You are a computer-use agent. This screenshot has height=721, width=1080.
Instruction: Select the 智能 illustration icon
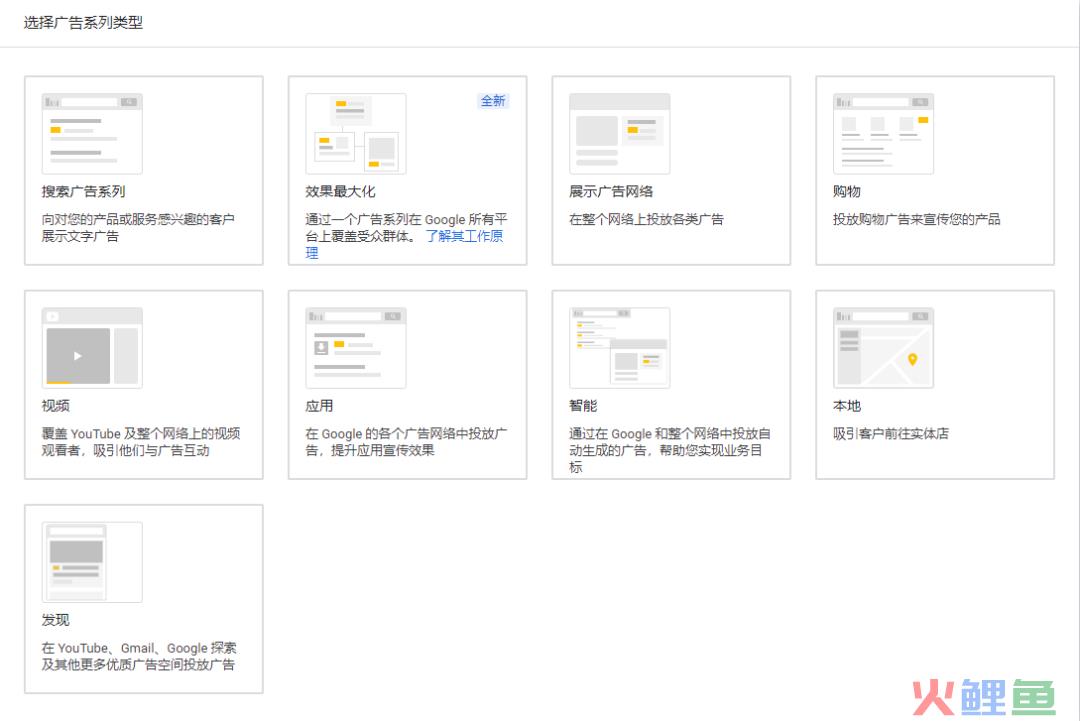[620, 348]
